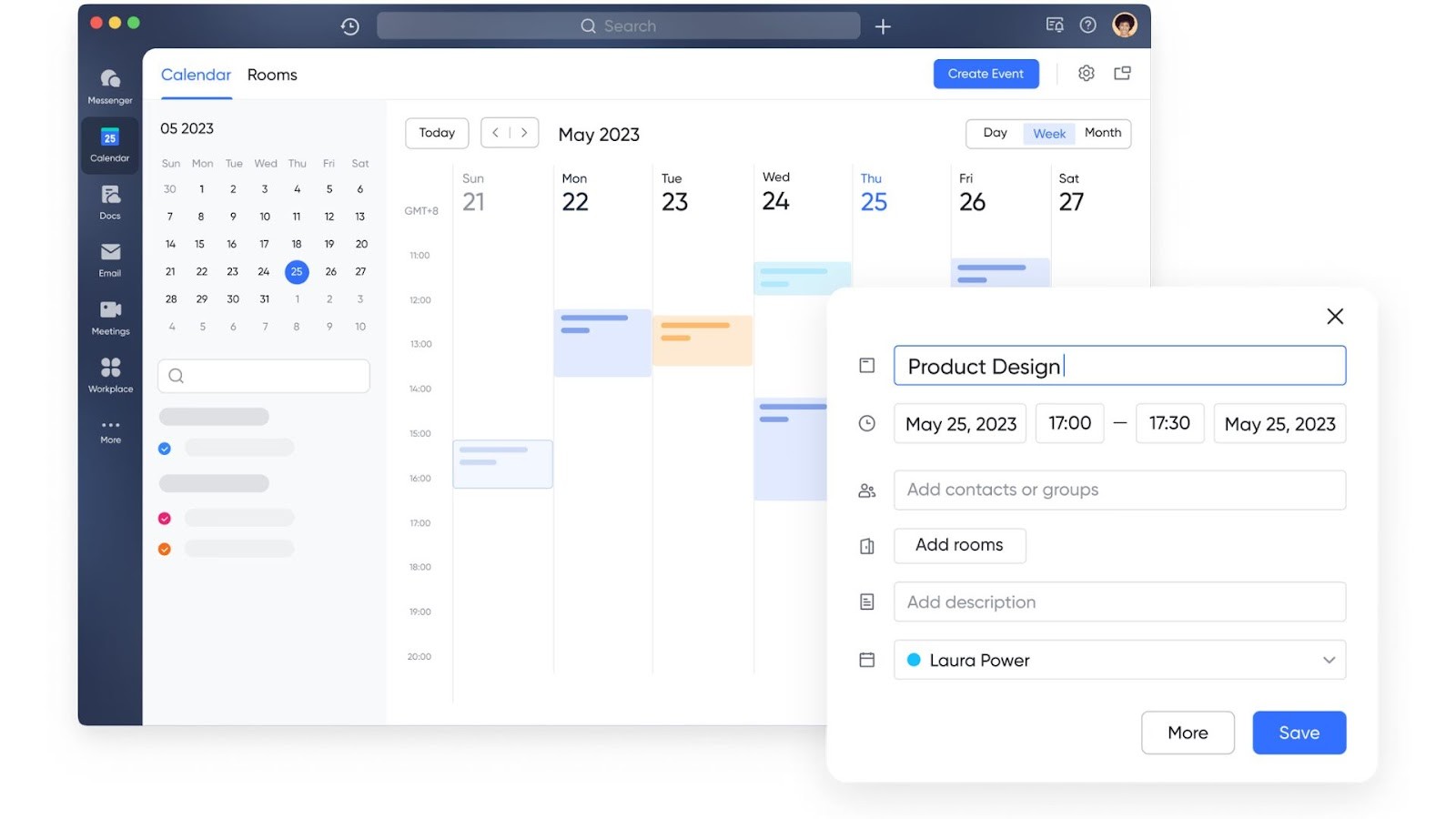Open the Workplace sidebar icon
The image size is (1456, 819).
(109, 373)
